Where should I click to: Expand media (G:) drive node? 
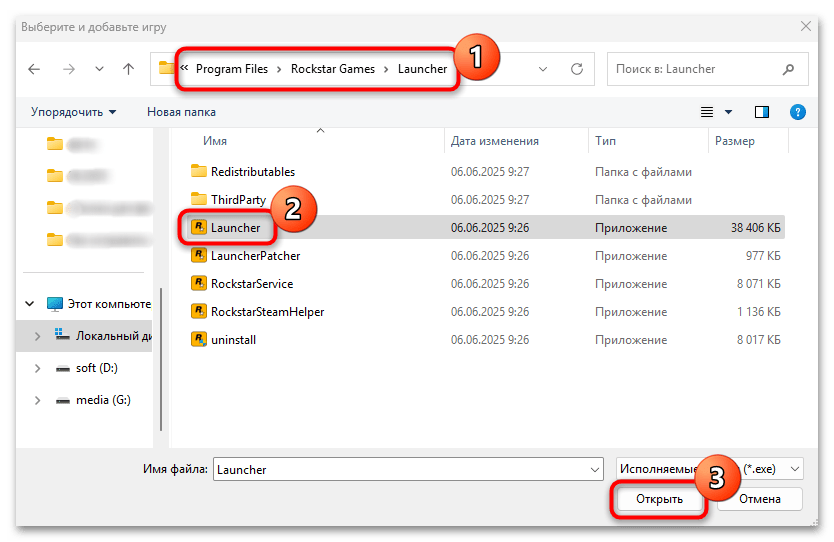tap(37, 400)
